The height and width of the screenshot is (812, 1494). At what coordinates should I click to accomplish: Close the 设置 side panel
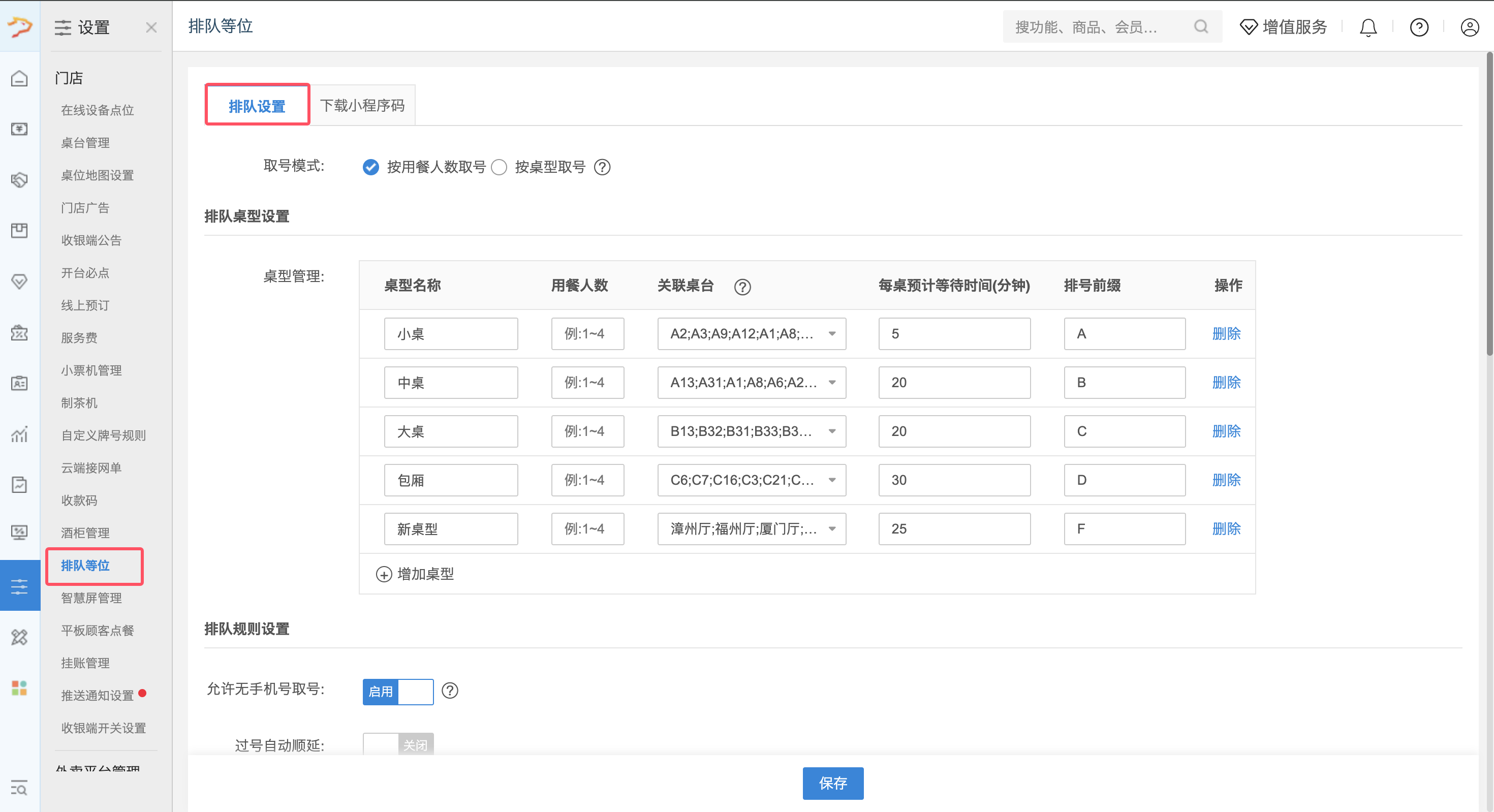(151, 27)
